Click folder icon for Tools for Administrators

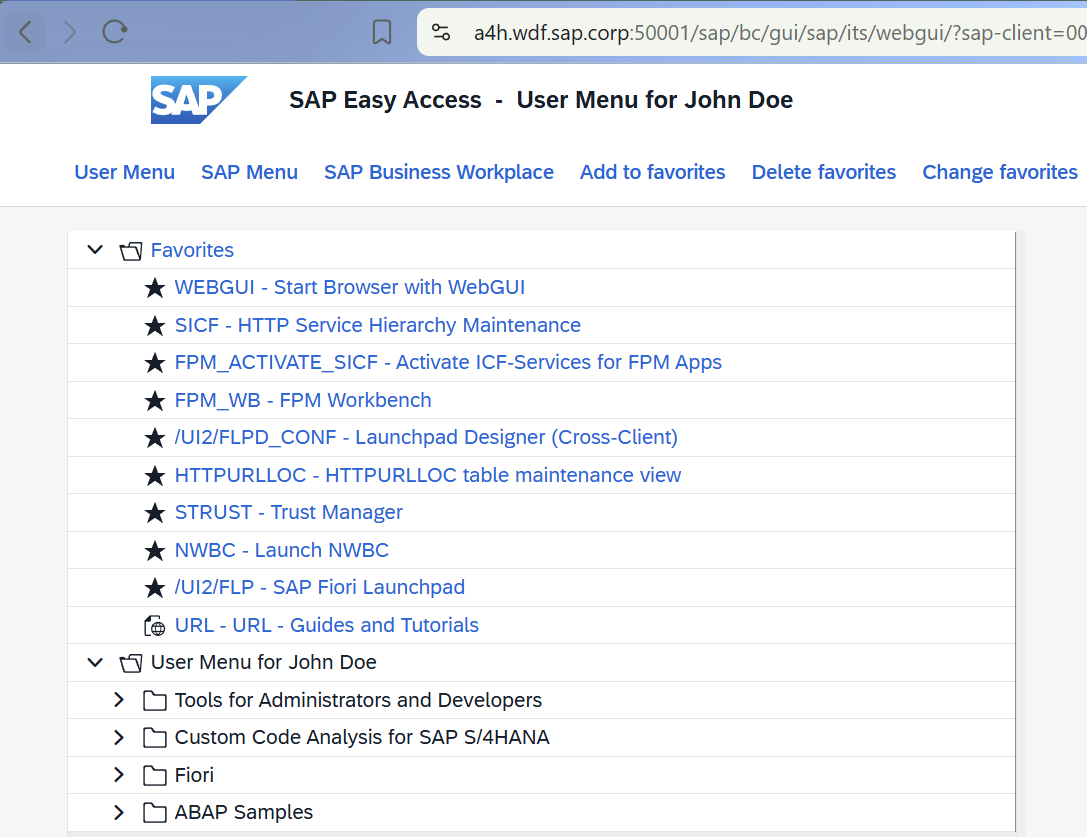pos(155,700)
